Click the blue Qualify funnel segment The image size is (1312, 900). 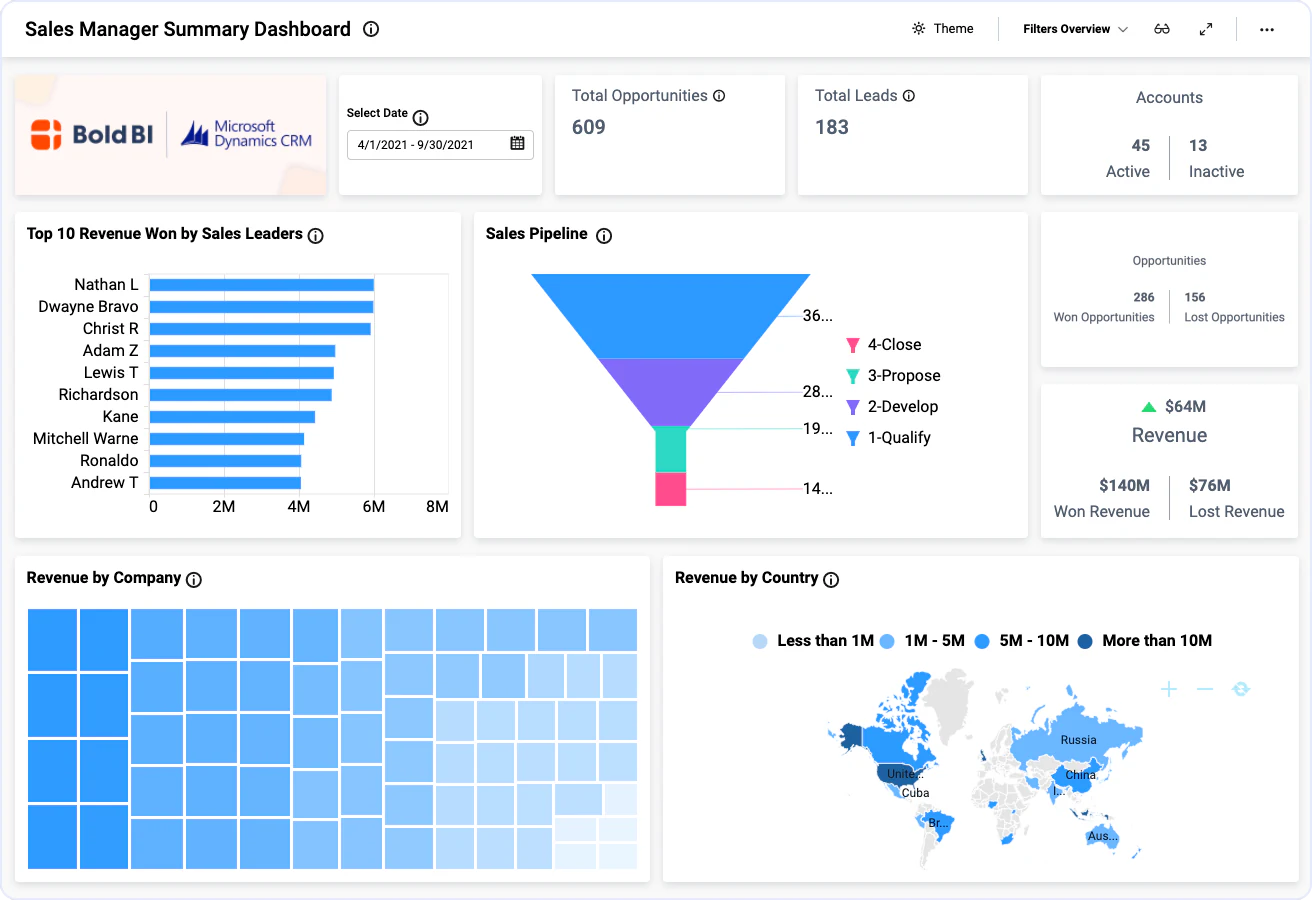[670, 316]
